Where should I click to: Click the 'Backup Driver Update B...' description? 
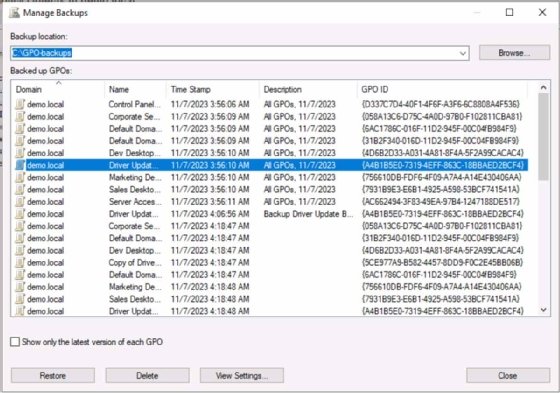308,214
